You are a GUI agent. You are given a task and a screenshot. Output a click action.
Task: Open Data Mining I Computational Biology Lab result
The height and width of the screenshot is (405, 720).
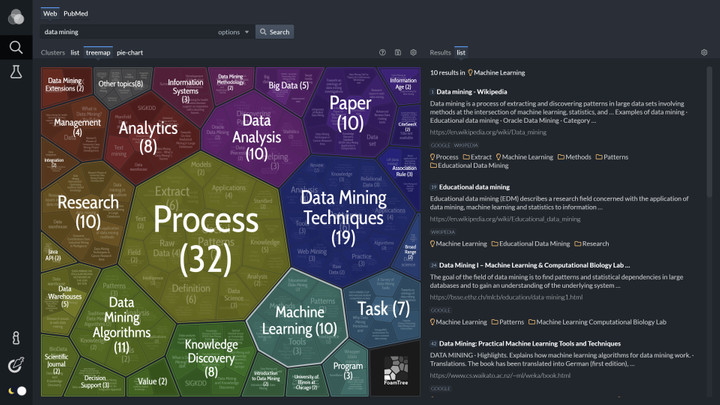[x=534, y=265]
